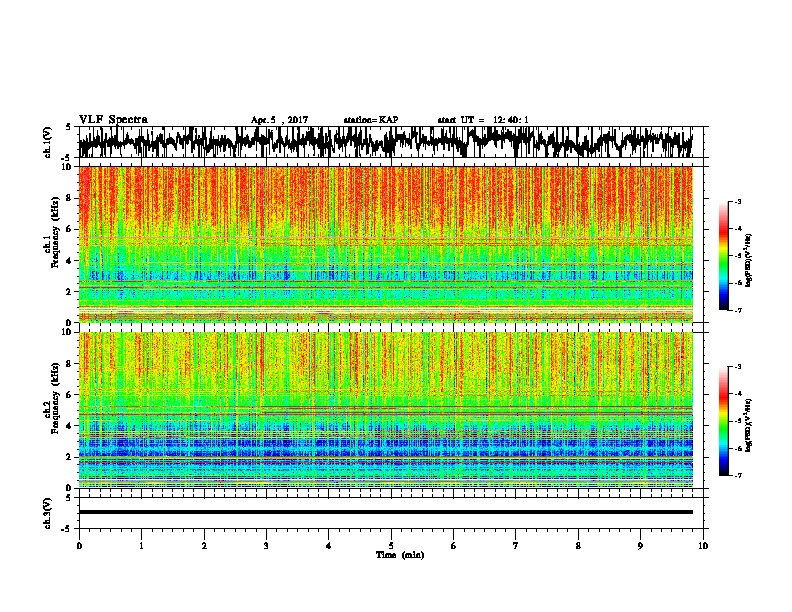Click the "-7" label on ch.1 colorbar
This screenshot has height=612, width=792.
pos(737,310)
